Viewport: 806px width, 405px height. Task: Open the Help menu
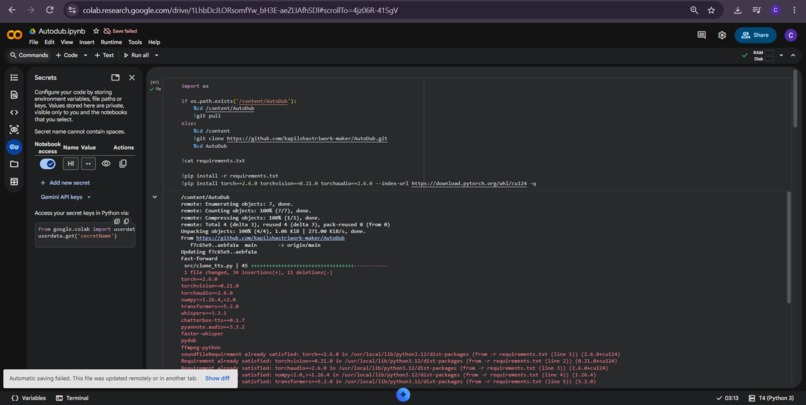[154, 42]
